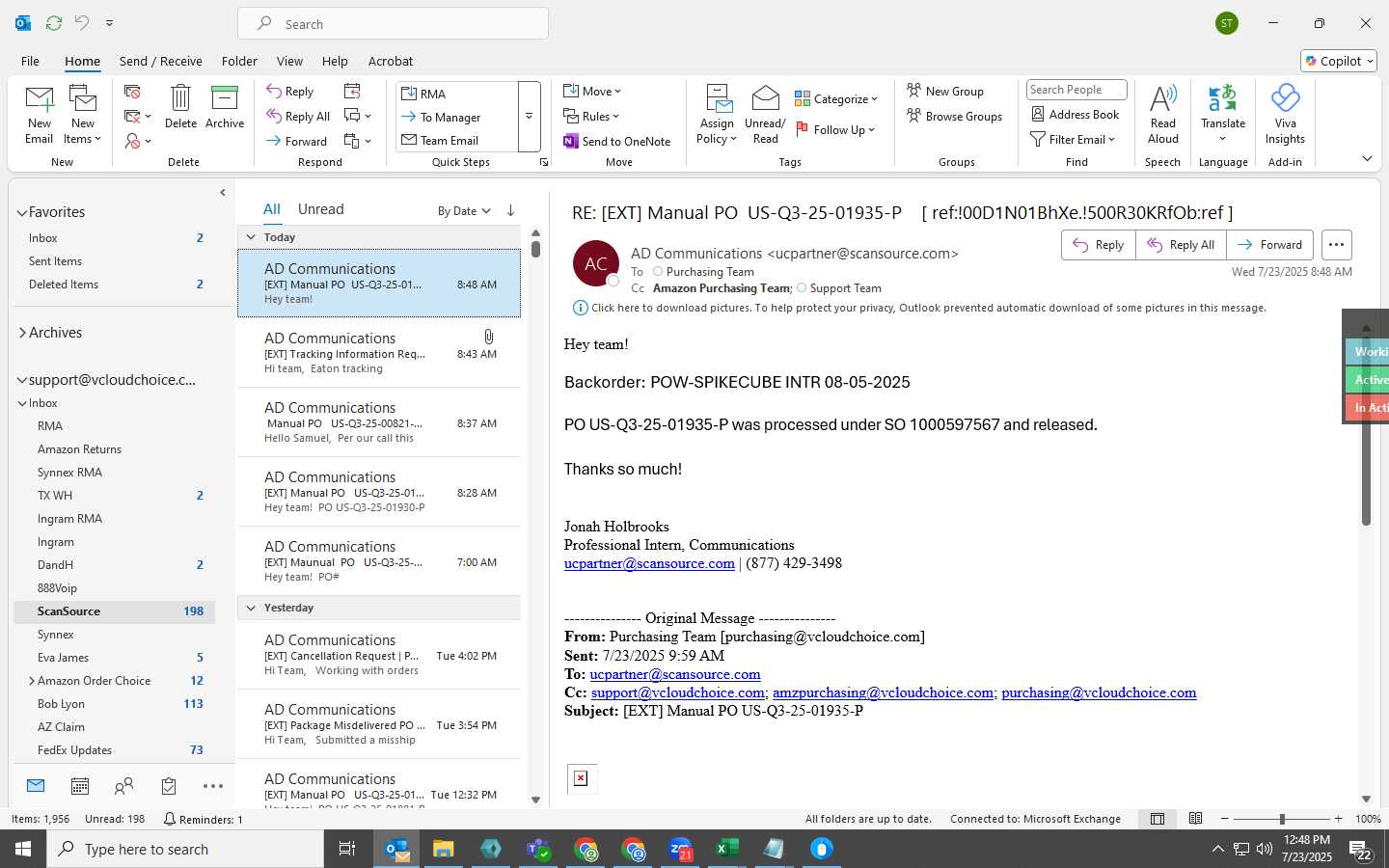Switch to Normal view in status bar
Screen dimensions: 1389x868
point(1157,819)
